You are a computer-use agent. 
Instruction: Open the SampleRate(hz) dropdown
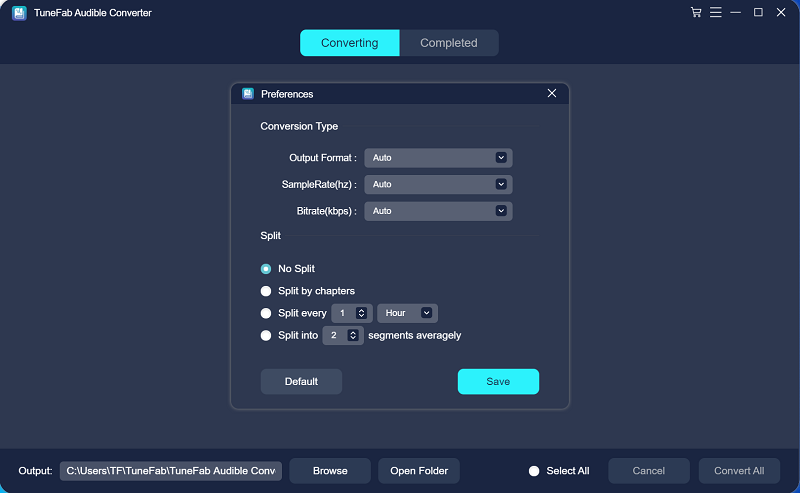[438, 184]
